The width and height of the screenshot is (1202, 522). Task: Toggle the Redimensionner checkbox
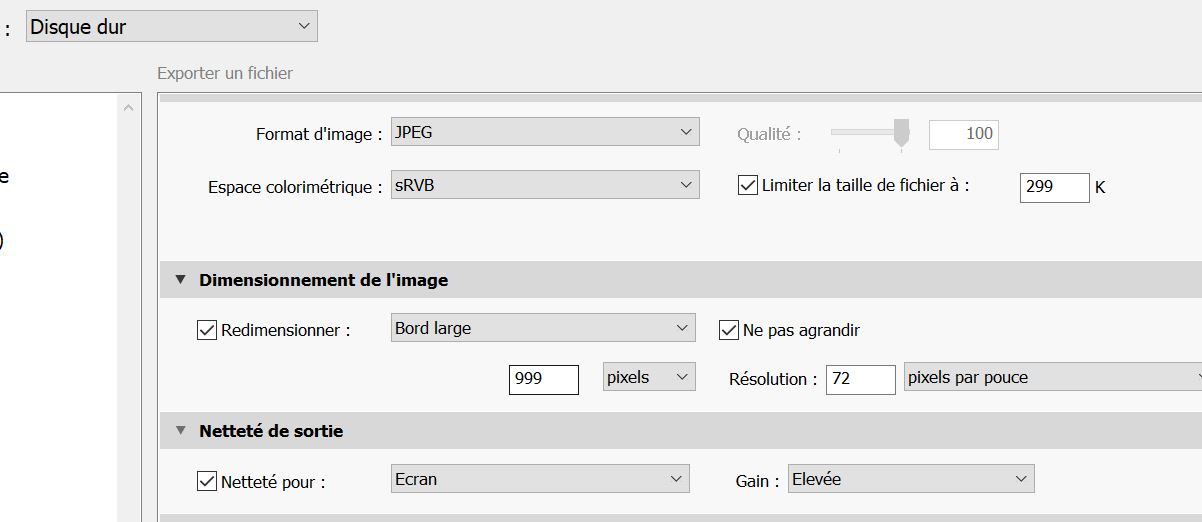tap(207, 330)
